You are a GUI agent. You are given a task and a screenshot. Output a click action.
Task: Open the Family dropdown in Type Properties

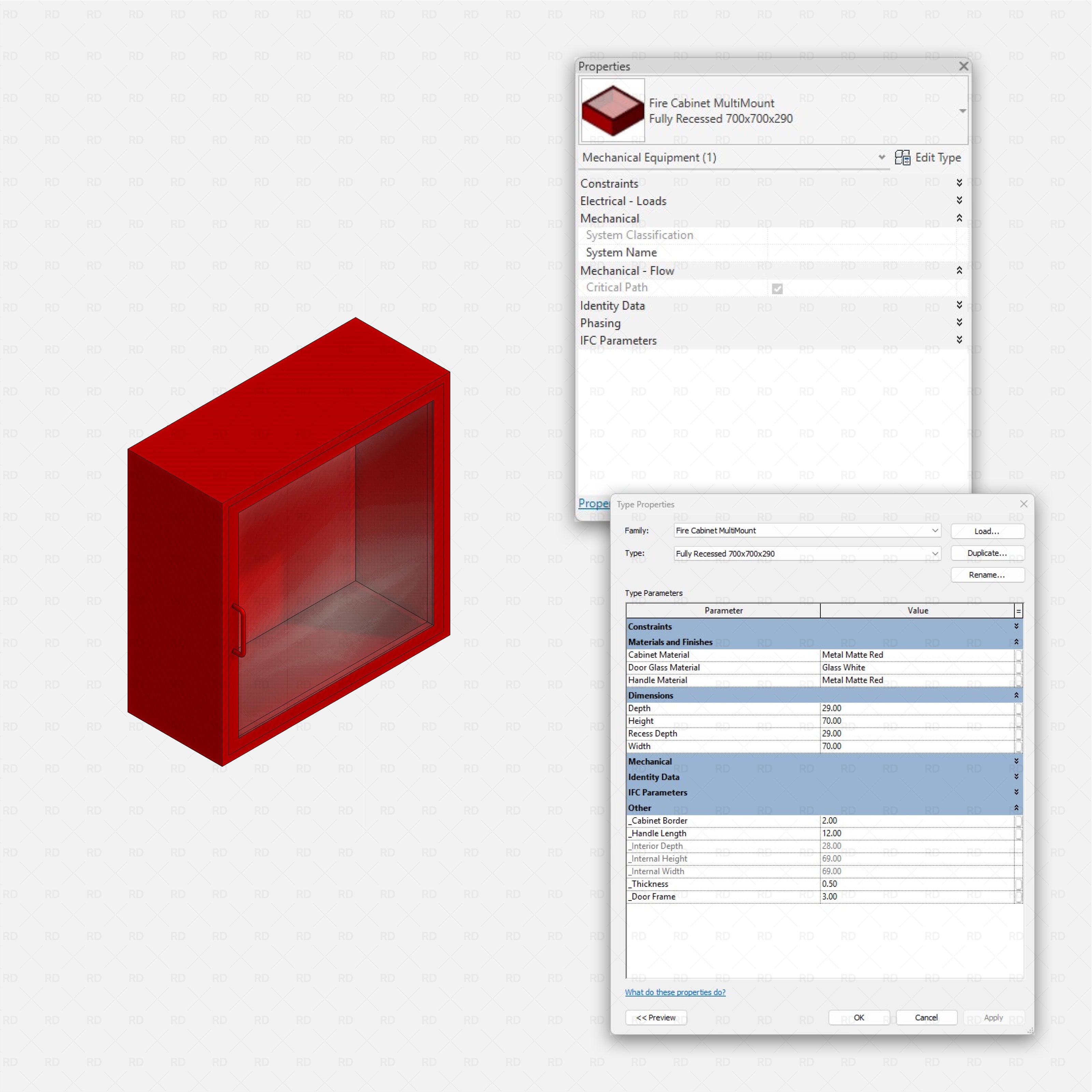click(x=935, y=530)
